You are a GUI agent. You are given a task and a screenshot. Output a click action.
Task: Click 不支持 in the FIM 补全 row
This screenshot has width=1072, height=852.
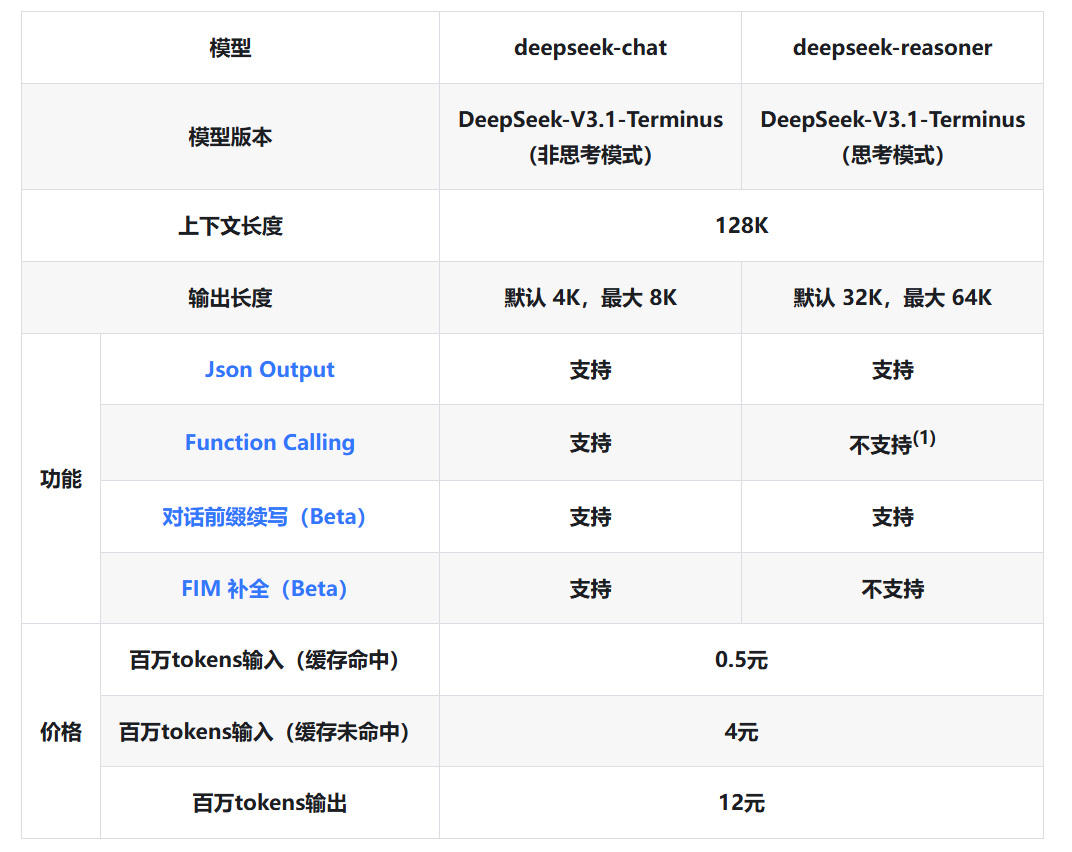click(892, 588)
